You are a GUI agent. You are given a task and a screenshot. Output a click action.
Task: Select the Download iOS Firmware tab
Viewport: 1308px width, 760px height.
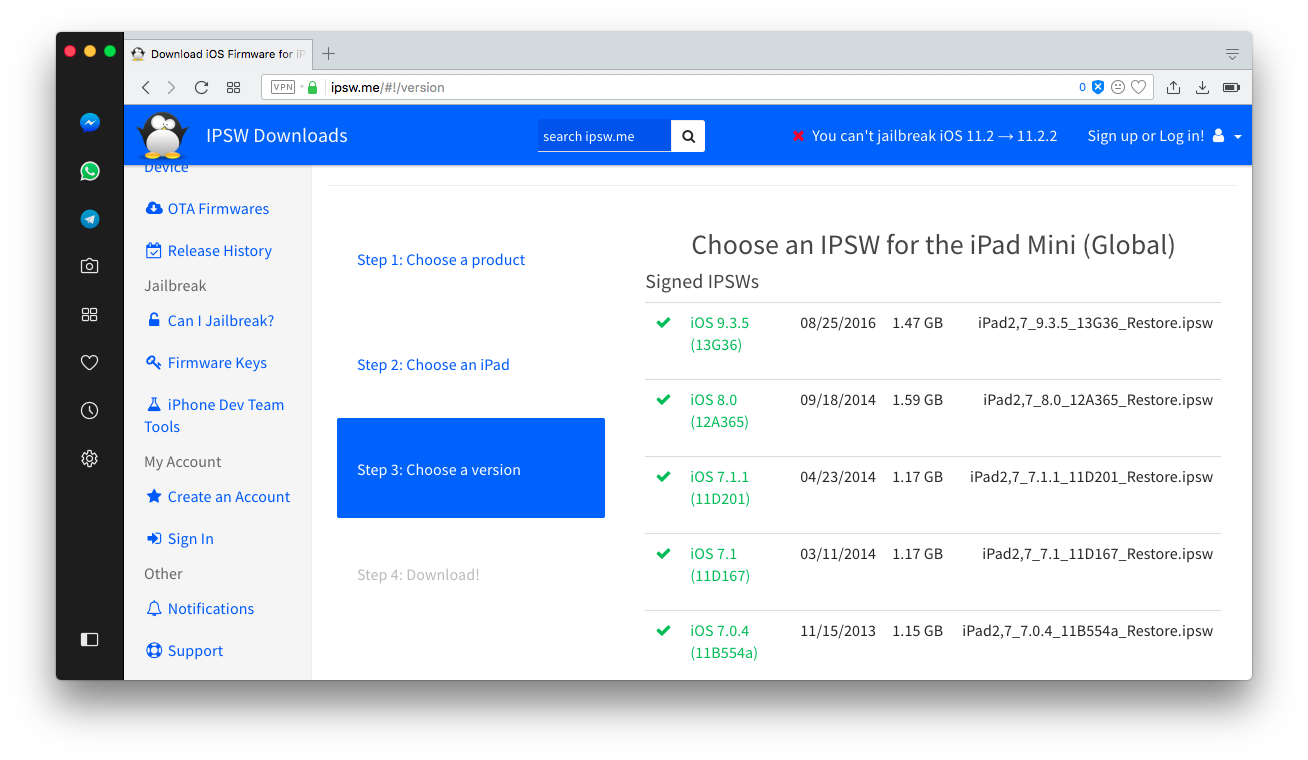(218, 54)
